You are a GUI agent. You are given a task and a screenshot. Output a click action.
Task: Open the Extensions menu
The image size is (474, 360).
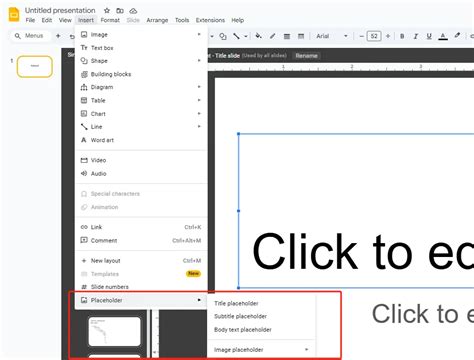210,20
